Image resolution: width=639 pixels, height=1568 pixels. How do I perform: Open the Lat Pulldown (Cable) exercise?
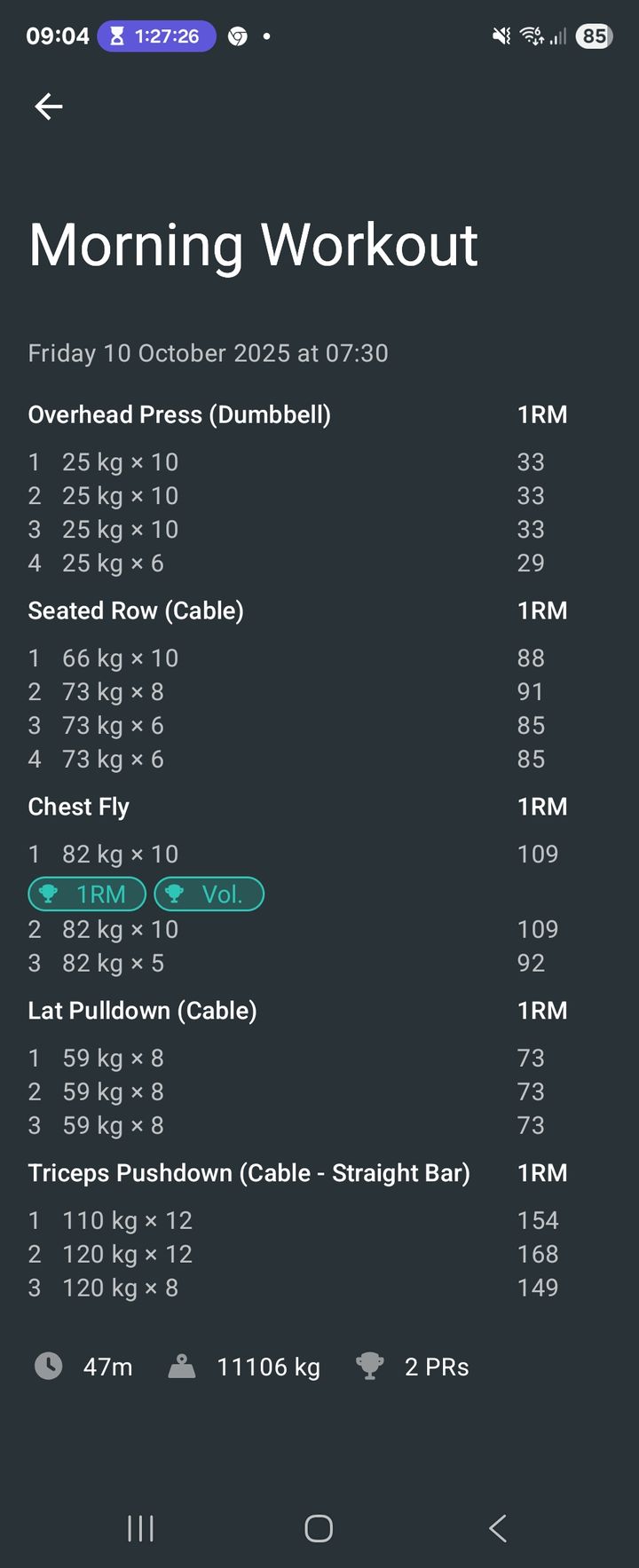[142, 1011]
